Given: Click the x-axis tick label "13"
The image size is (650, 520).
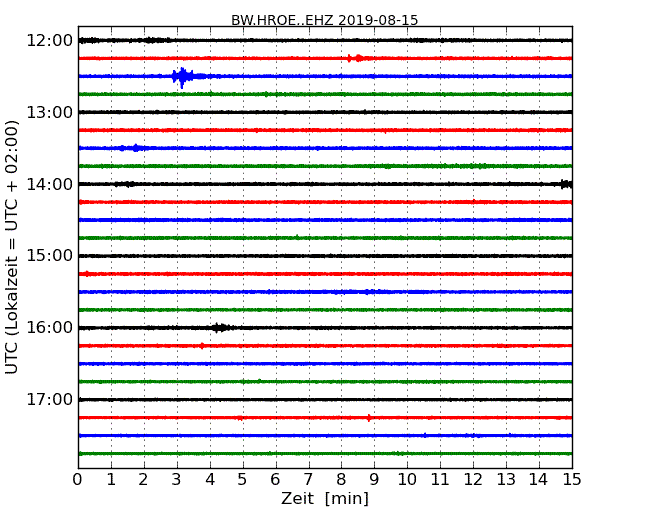Looking at the screenshot, I should [506, 480].
